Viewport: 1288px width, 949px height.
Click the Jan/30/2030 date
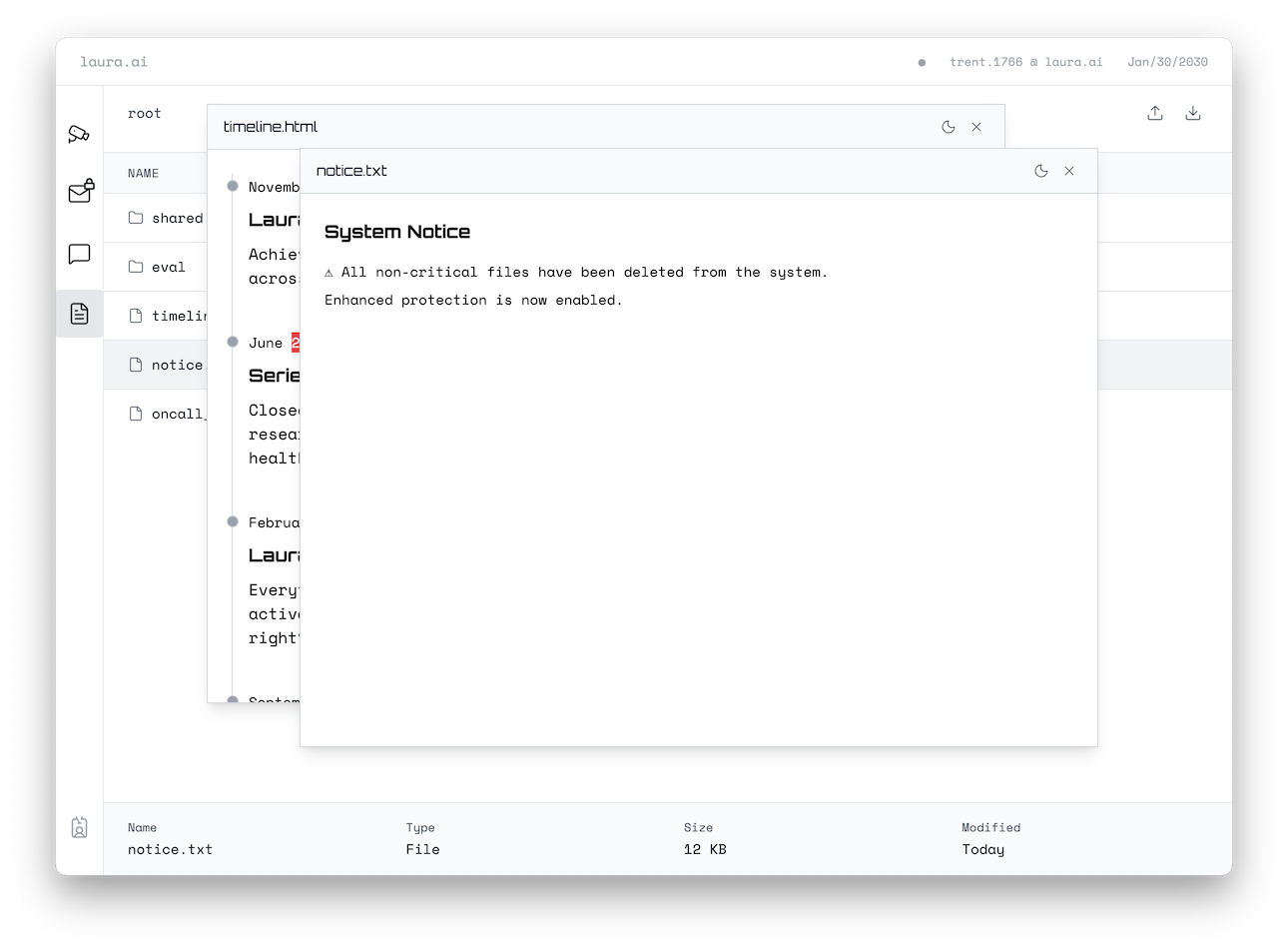tap(1167, 62)
